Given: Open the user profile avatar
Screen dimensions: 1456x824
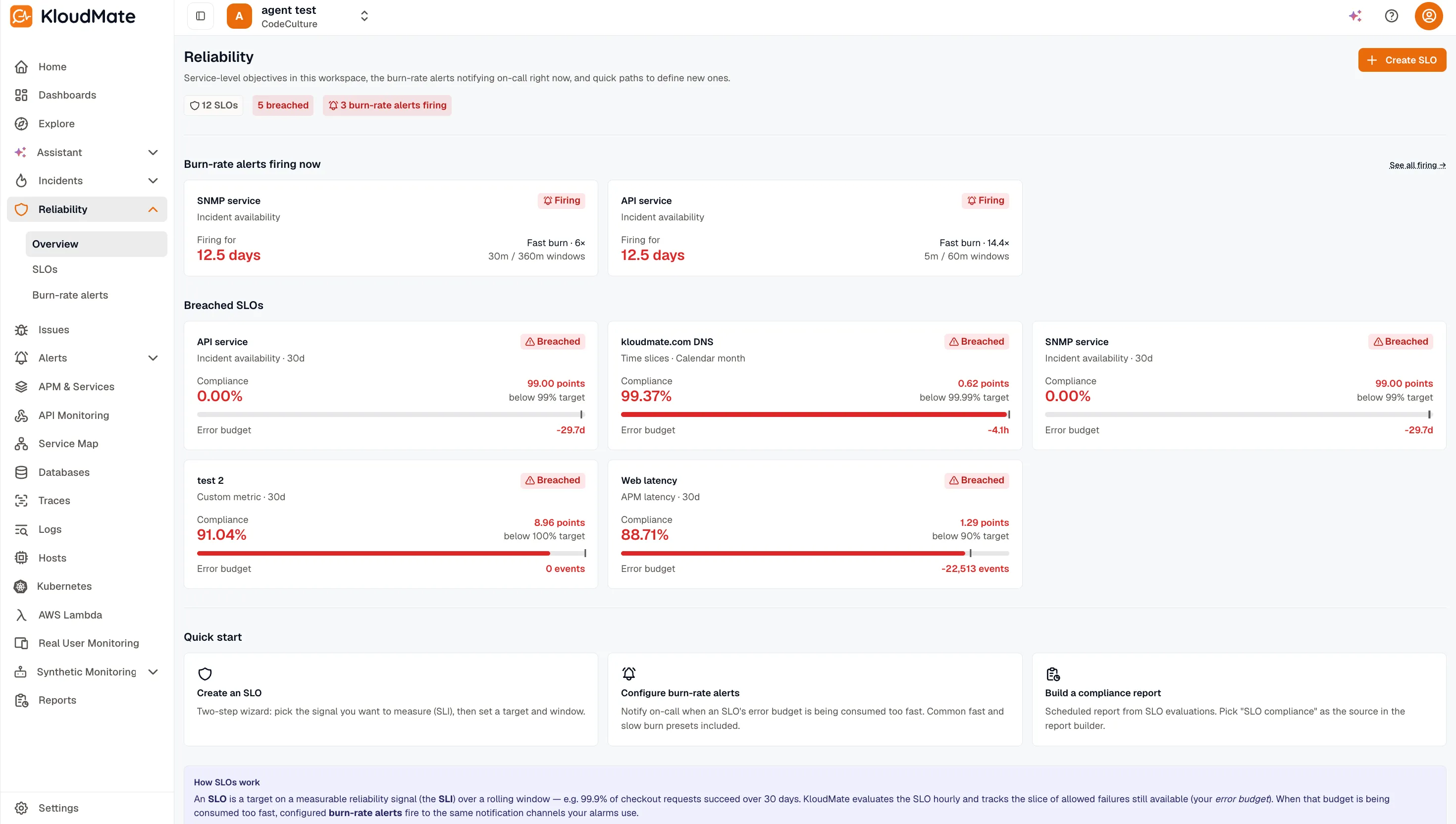Looking at the screenshot, I should [1428, 16].
